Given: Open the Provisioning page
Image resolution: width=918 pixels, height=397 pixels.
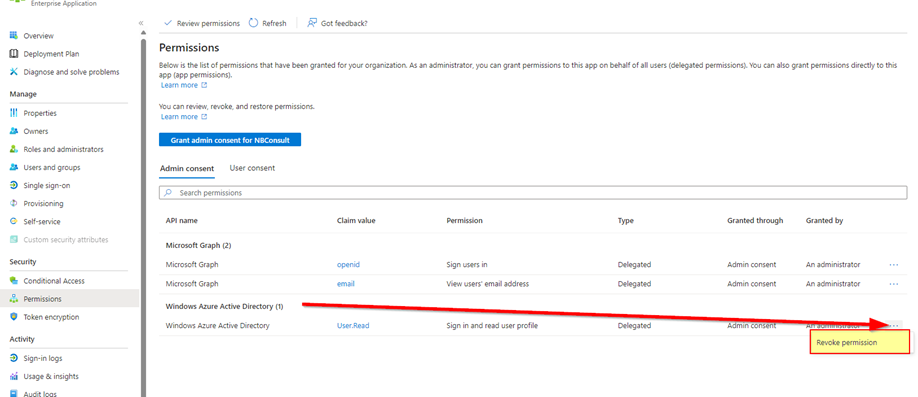Looking at the screenshot, I should coord(43,204).
